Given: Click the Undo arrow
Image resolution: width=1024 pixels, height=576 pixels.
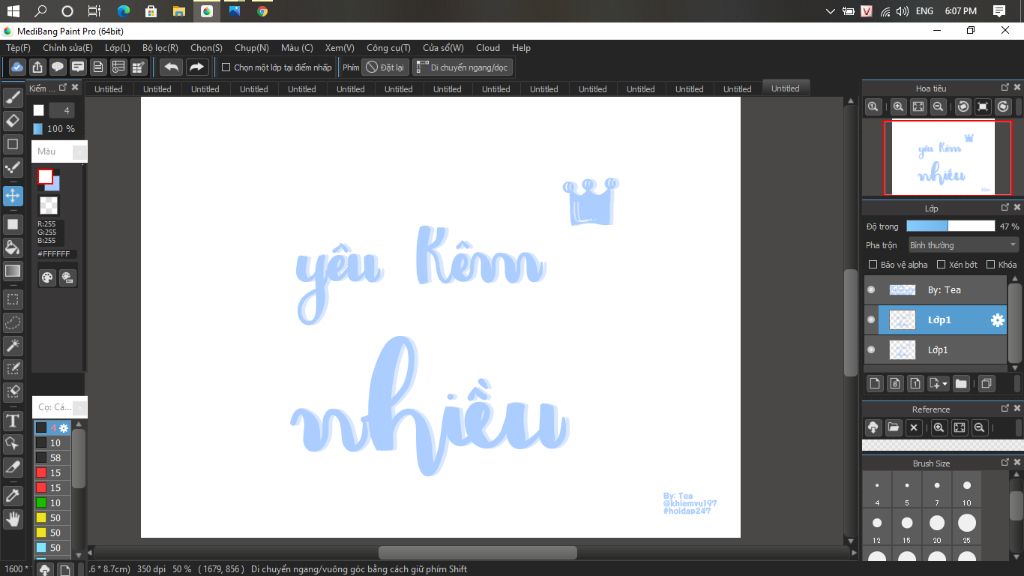Looking at the screenshot, I should [171, 67].
